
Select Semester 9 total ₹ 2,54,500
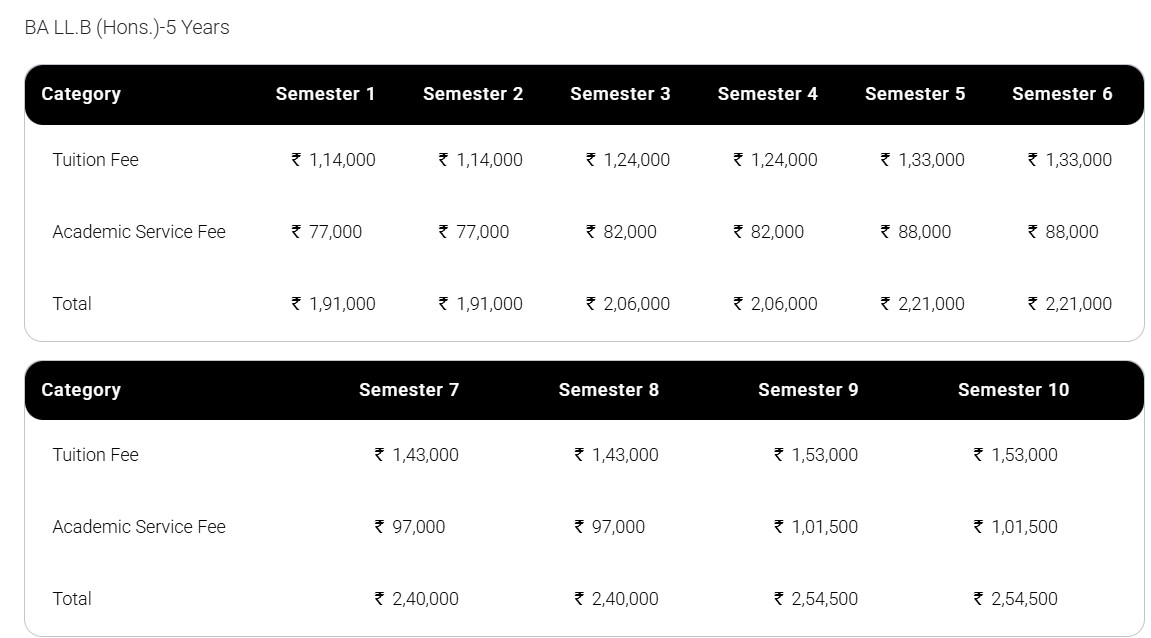pos(816,599)
